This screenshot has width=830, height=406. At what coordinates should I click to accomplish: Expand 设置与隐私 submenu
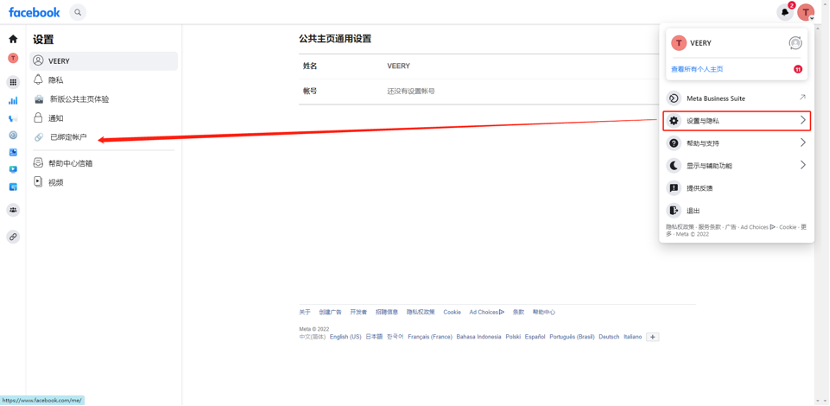(x=736, y=121)
